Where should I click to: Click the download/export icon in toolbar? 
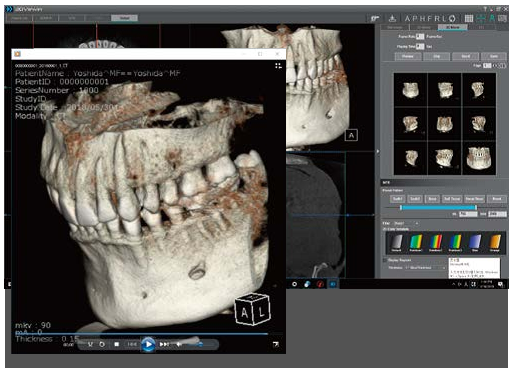click(x=393, y=18)
